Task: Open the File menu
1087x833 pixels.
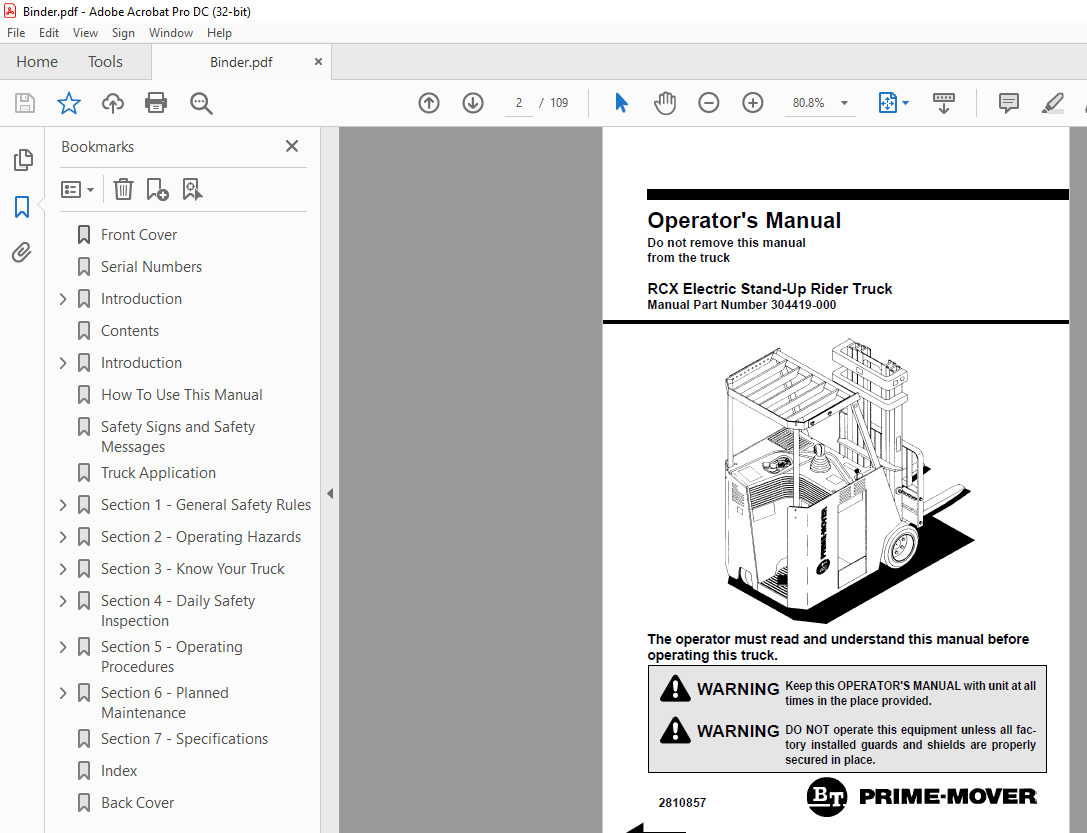Action: [x=16, y=33]
